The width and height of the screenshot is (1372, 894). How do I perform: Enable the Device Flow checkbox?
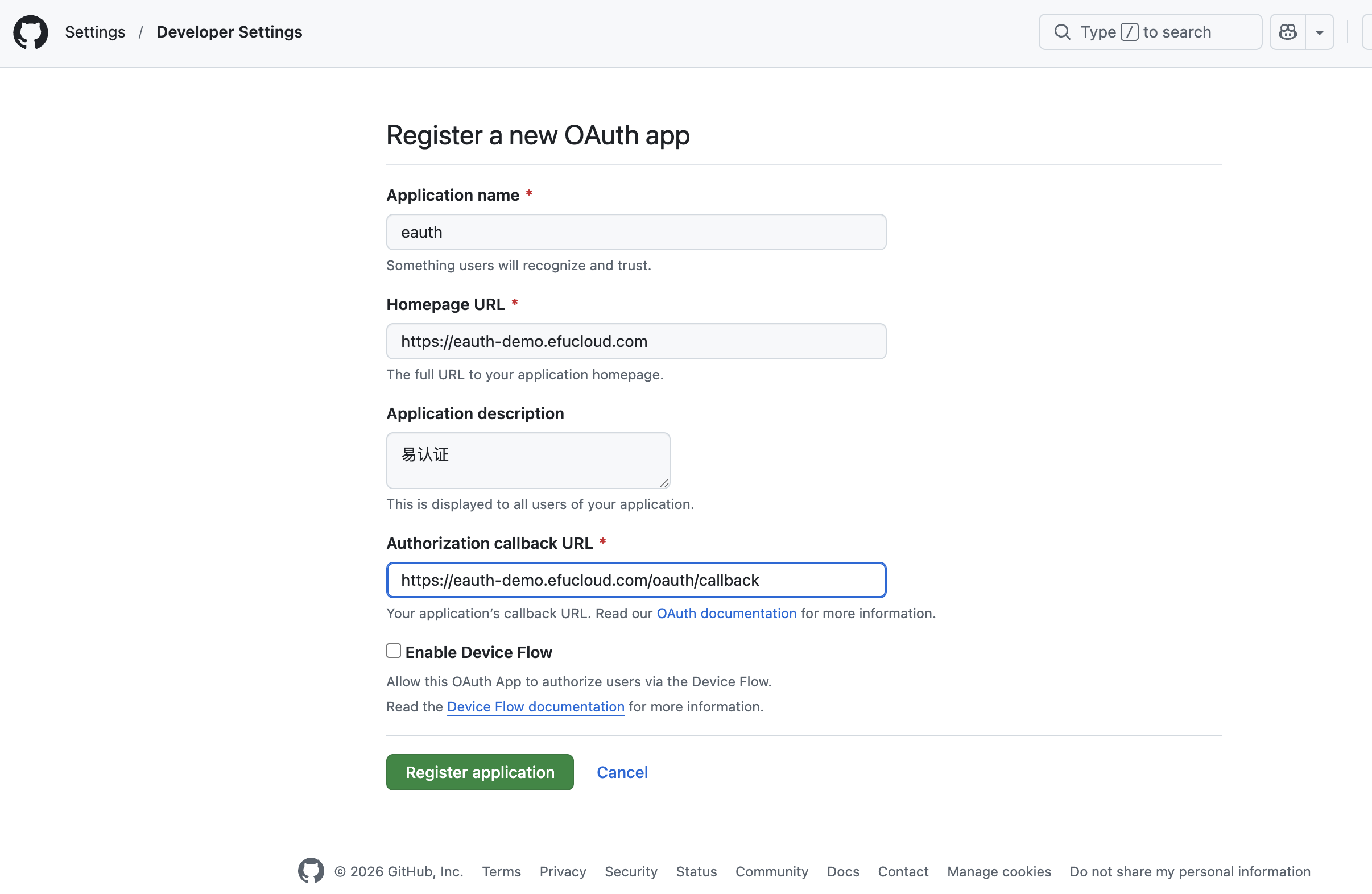[394, 651]
